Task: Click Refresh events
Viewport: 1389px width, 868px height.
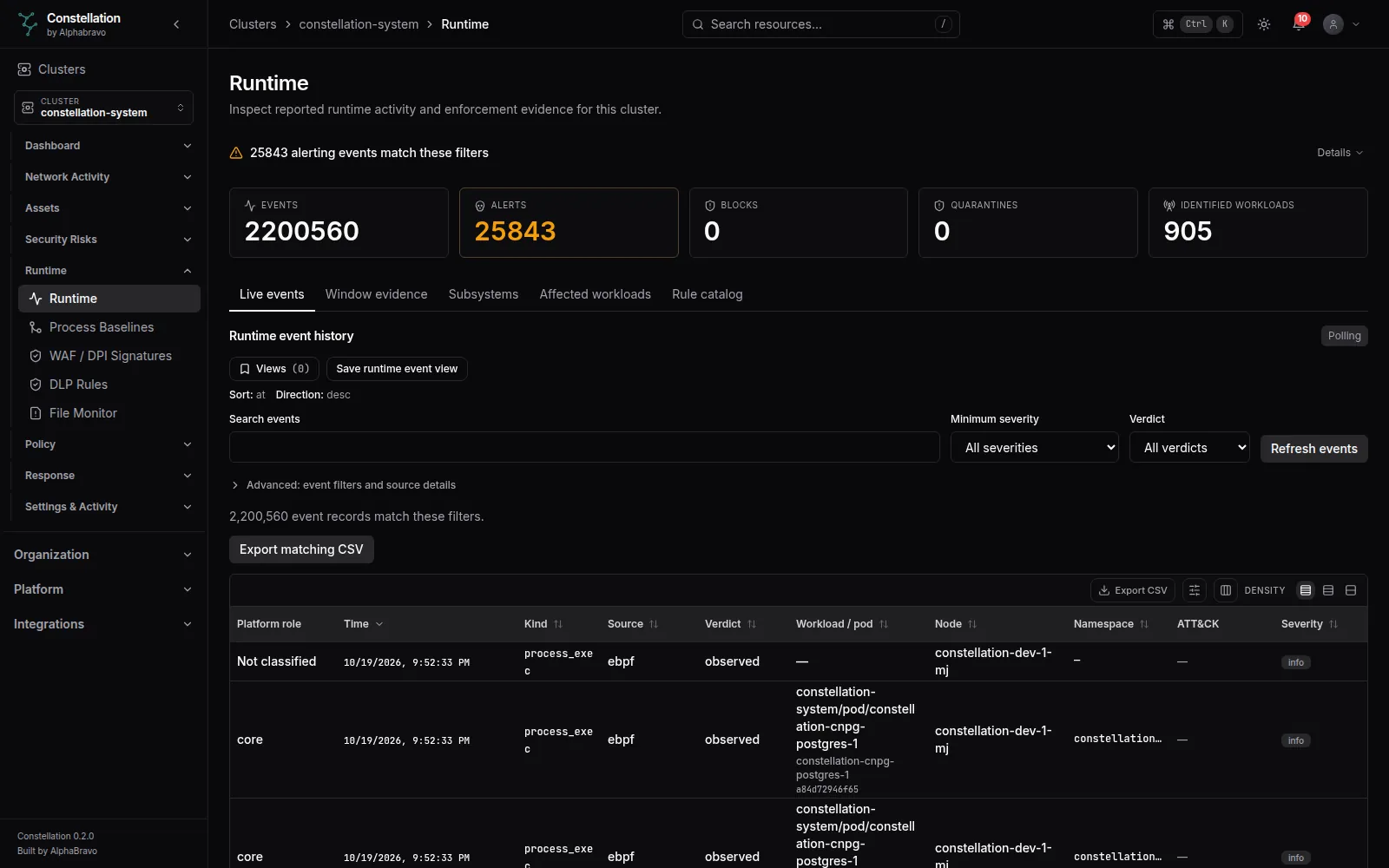Action: (x=1314, y=449)
